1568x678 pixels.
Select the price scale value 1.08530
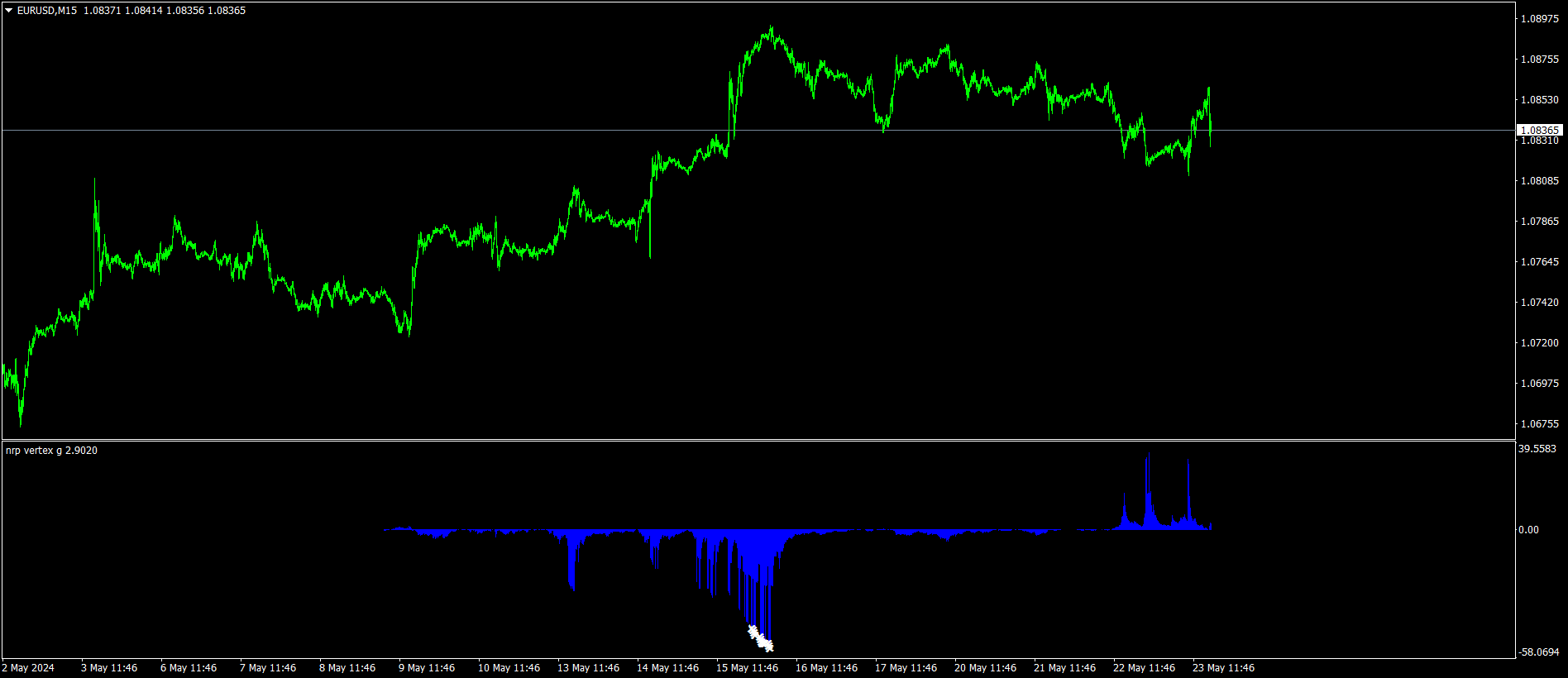click(1540, 100)
